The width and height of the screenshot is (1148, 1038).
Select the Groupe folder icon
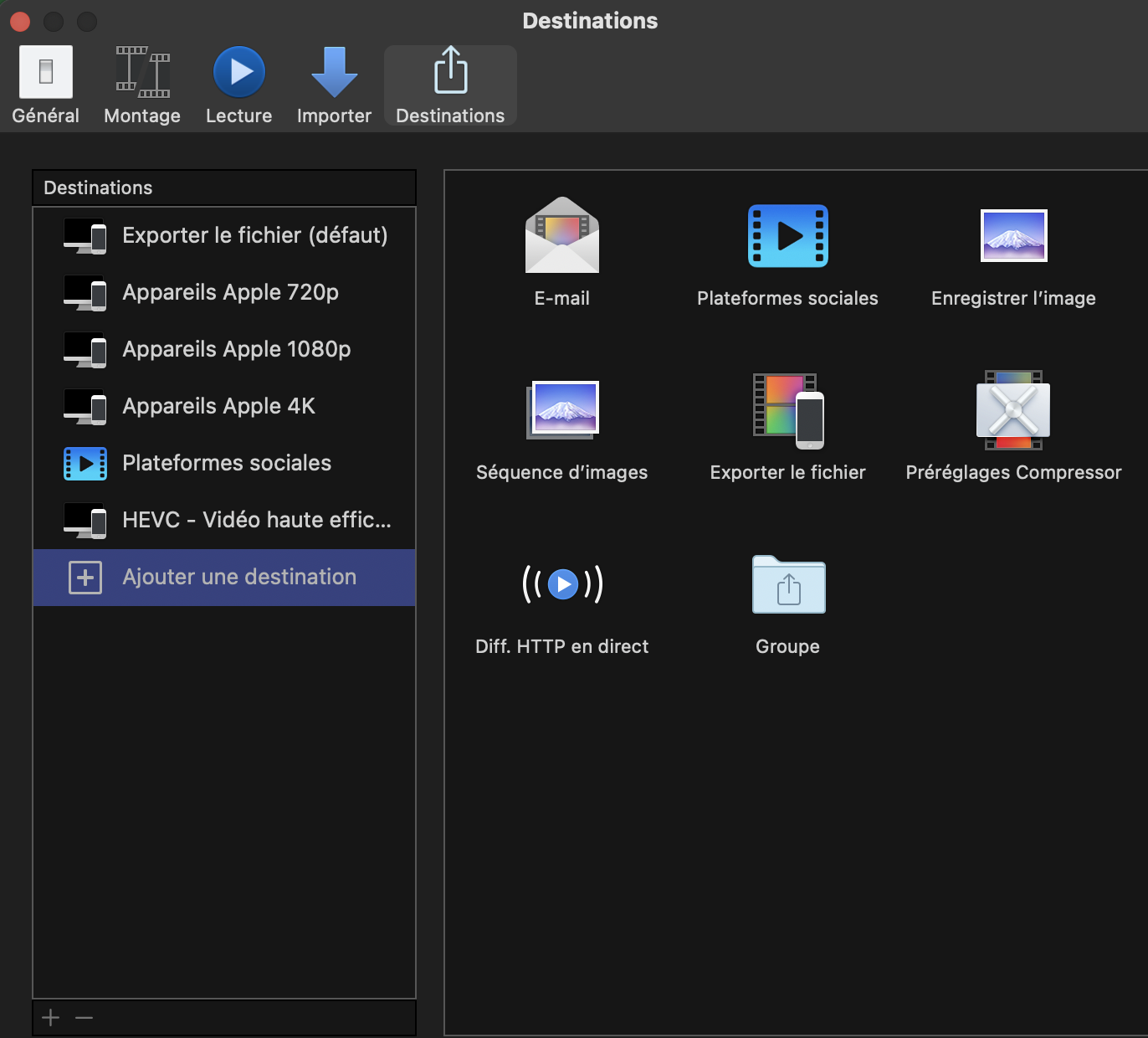[x=787, y=584]
